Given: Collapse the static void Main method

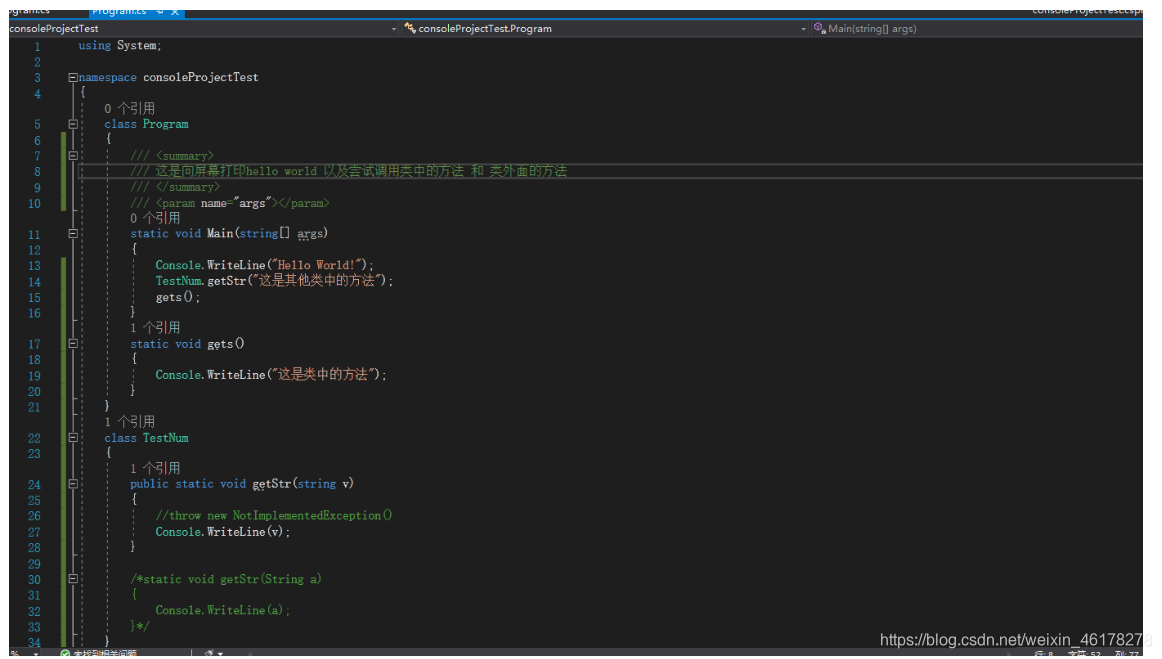Looking at the screenshot, I should tap(73, 234).
